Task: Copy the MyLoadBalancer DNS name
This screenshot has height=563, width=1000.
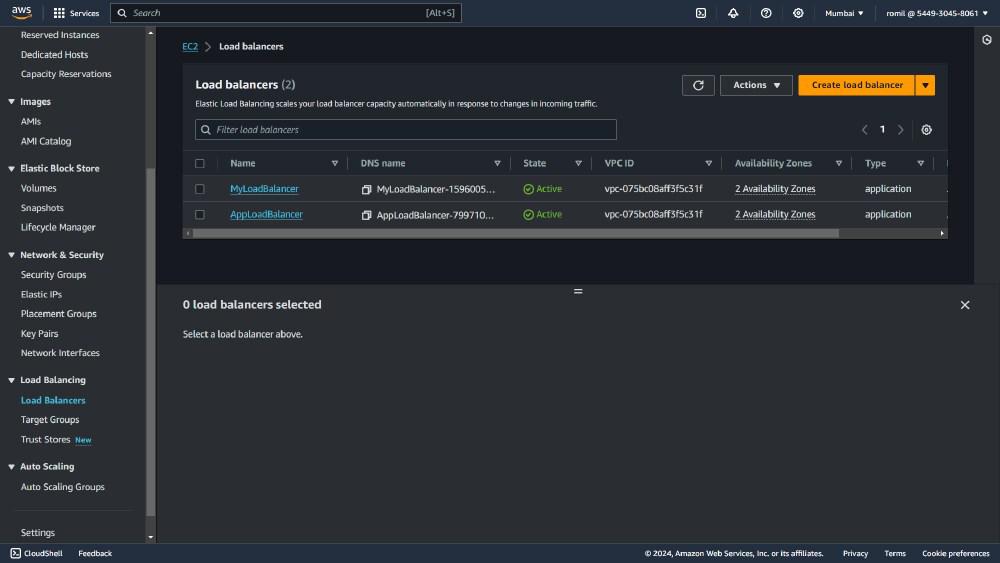Action: click(x=366, y=189)
